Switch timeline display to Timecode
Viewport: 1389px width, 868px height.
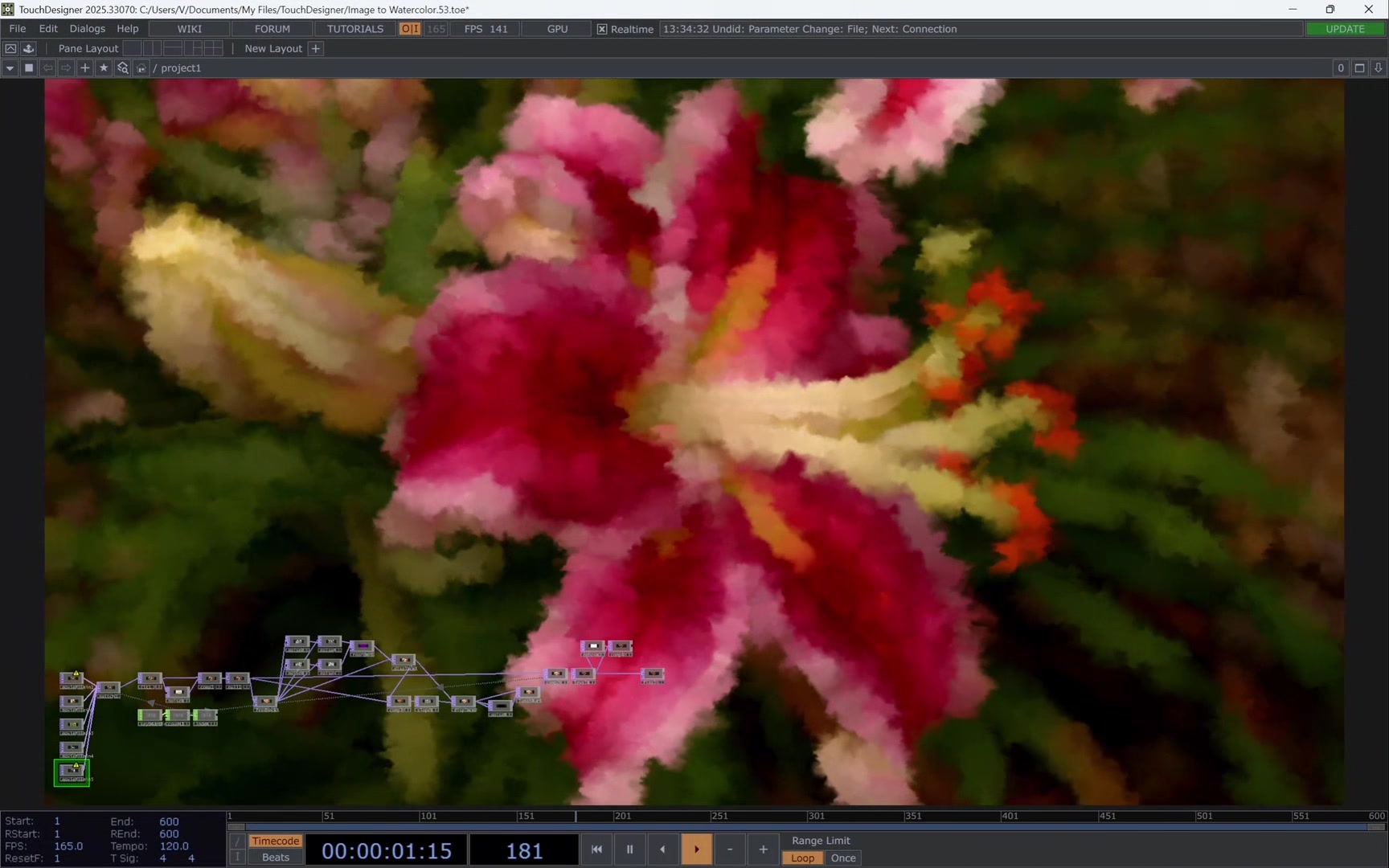click(275, 841)
